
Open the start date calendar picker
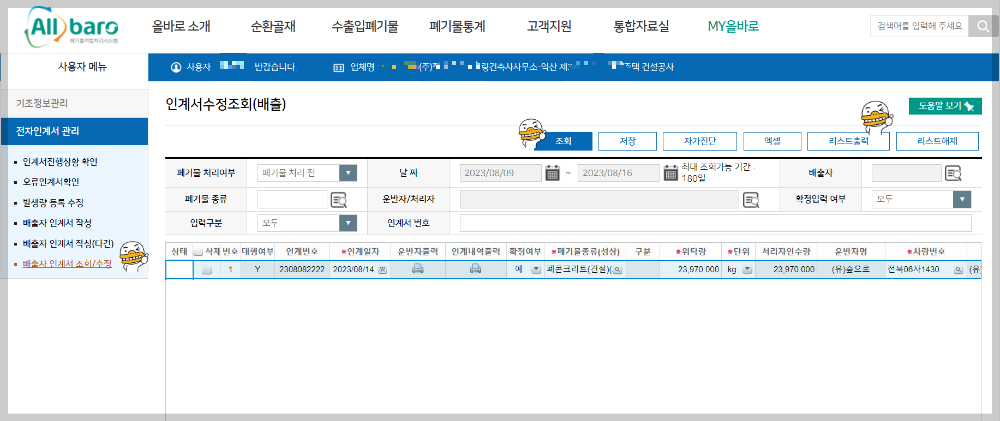(x=552, y=173)
